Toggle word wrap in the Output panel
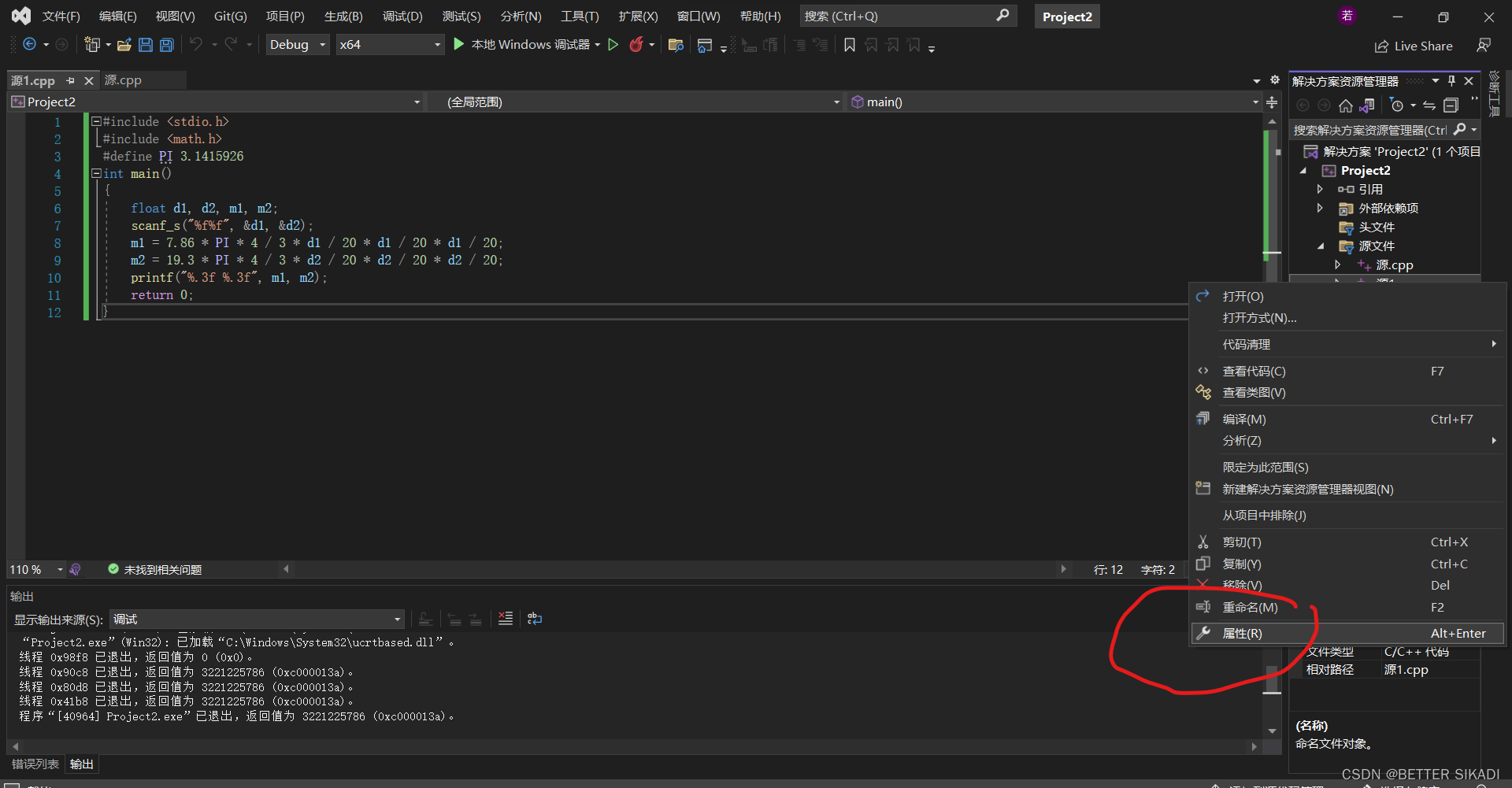 [535, 619]
